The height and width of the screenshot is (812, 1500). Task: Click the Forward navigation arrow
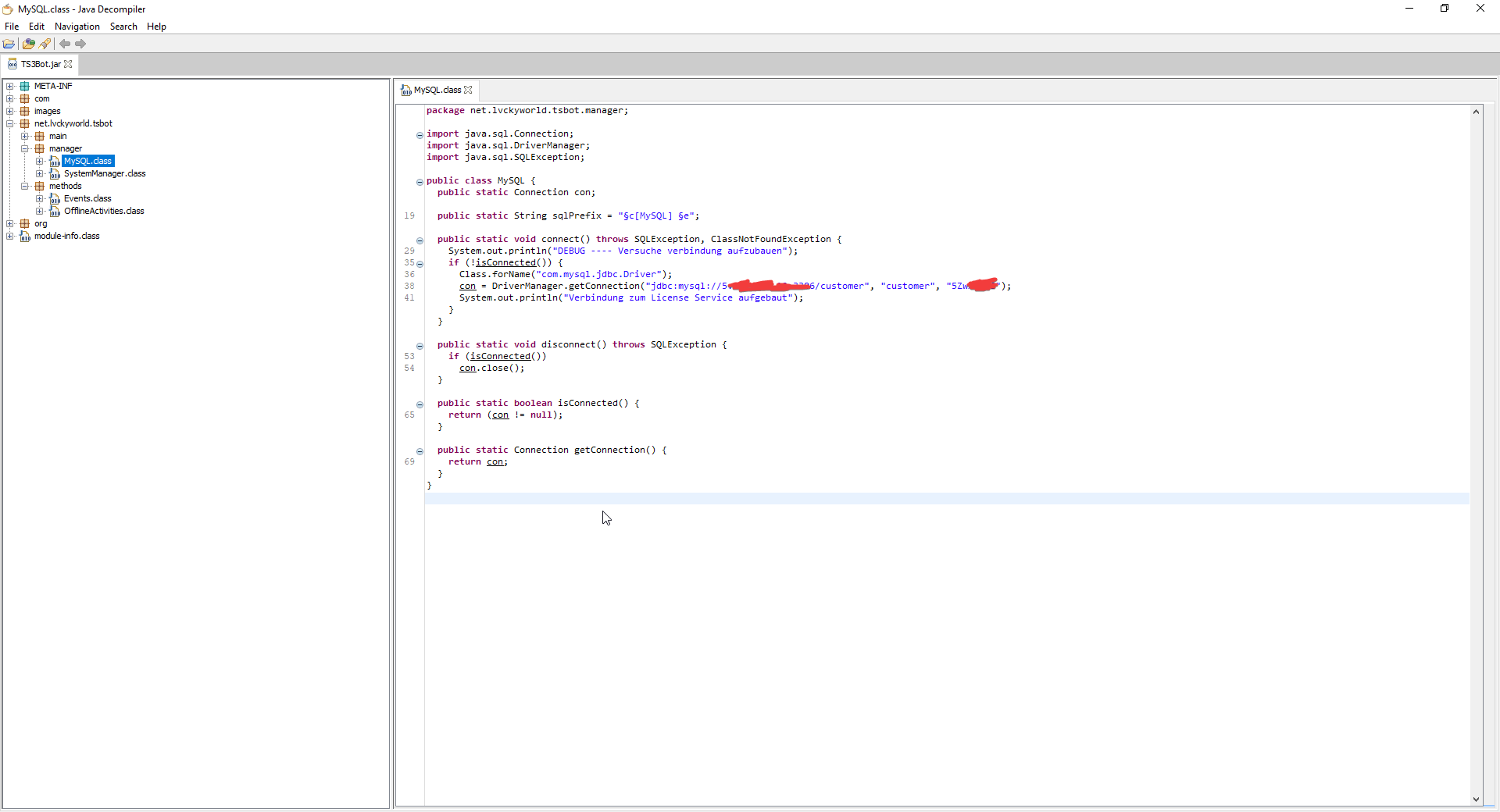pos(80,45)
